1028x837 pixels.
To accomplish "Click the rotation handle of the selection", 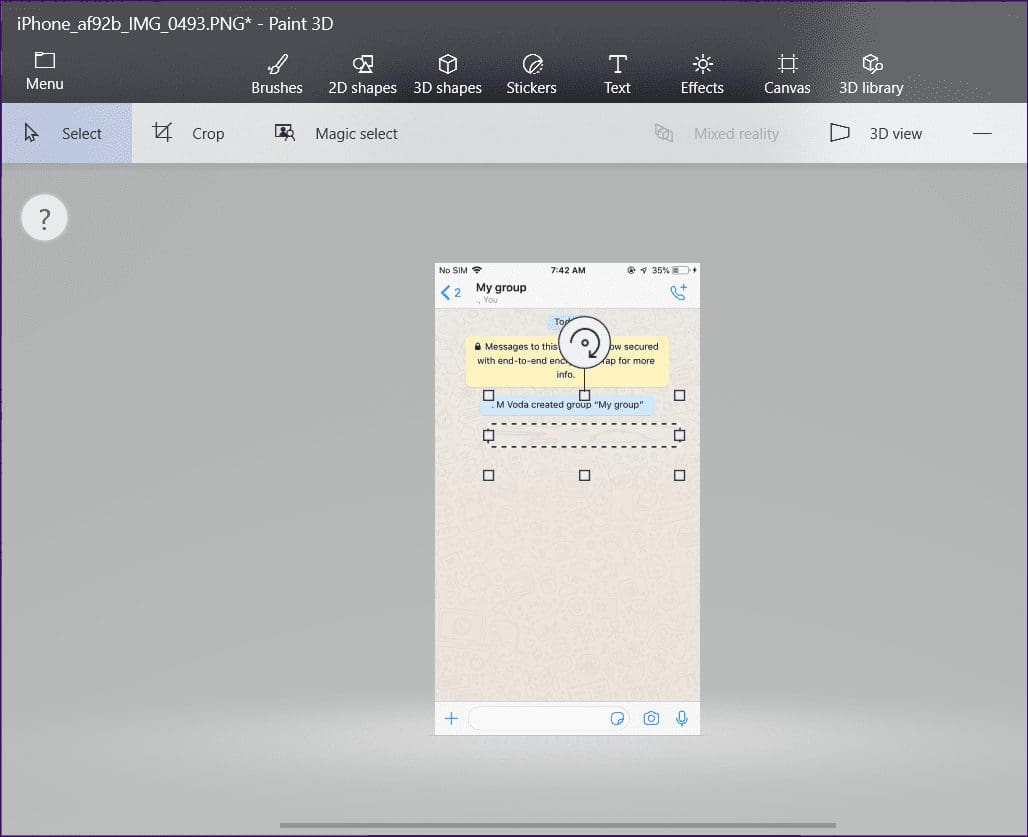I will (x=584, y=343).
